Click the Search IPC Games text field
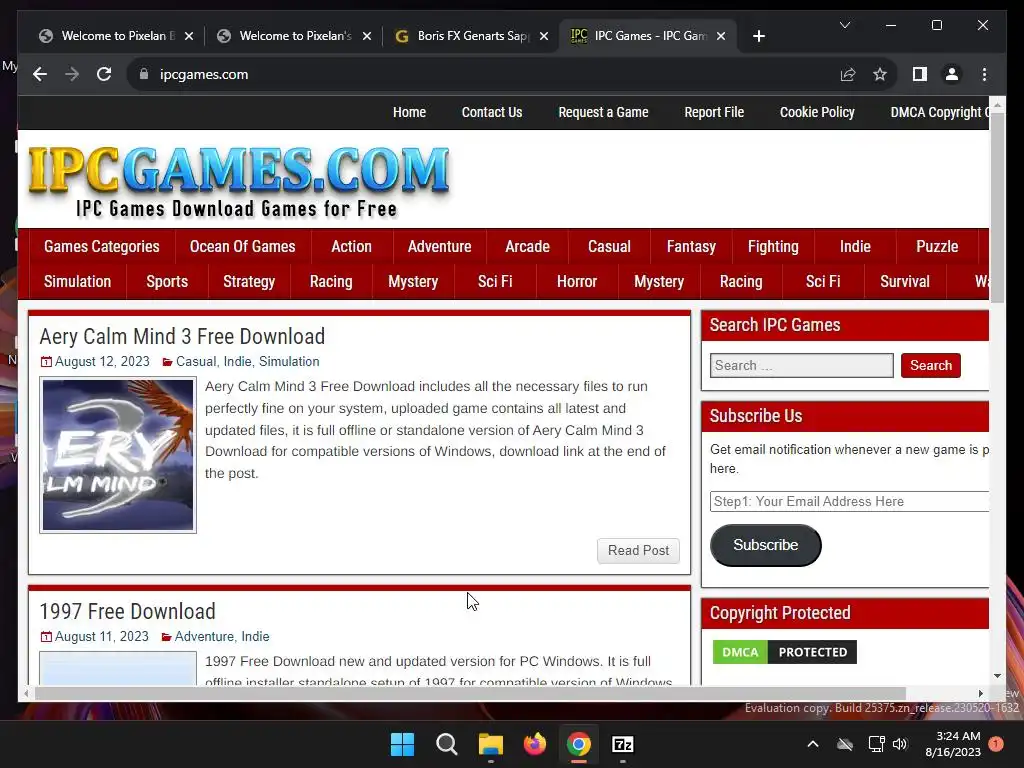The image size is (1024, 768). [x=801, y=365]
